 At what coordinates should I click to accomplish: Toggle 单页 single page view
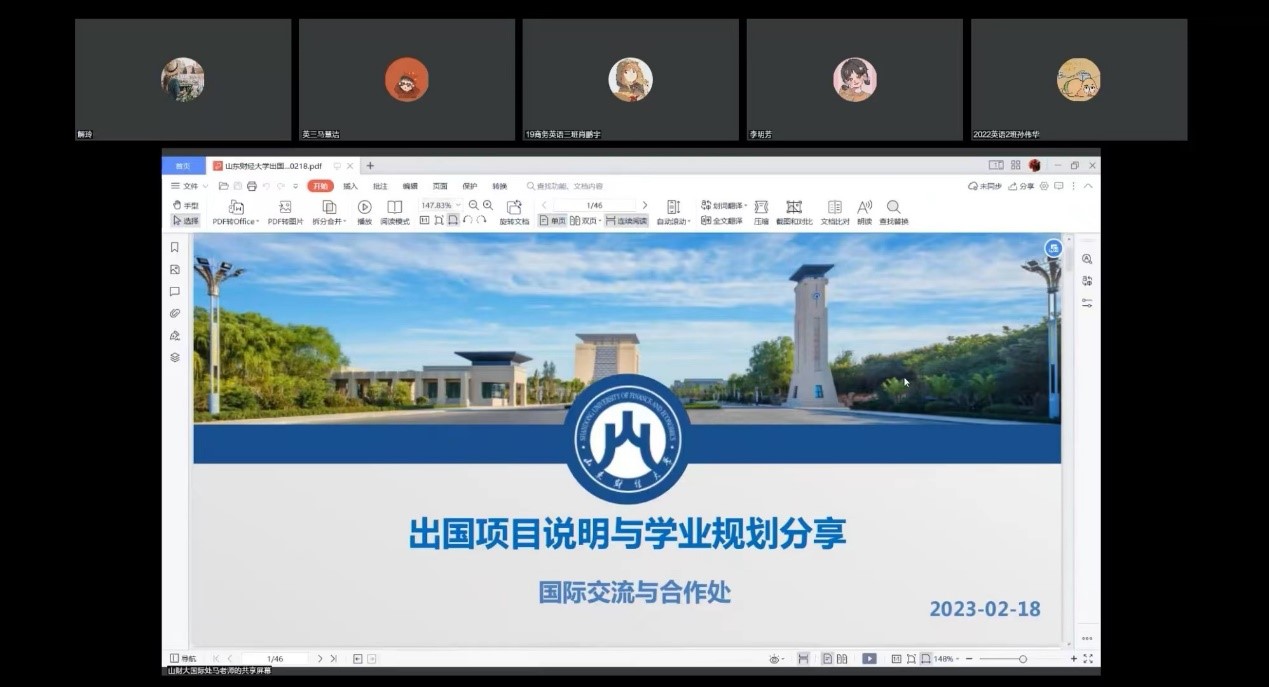click(552, 221)
